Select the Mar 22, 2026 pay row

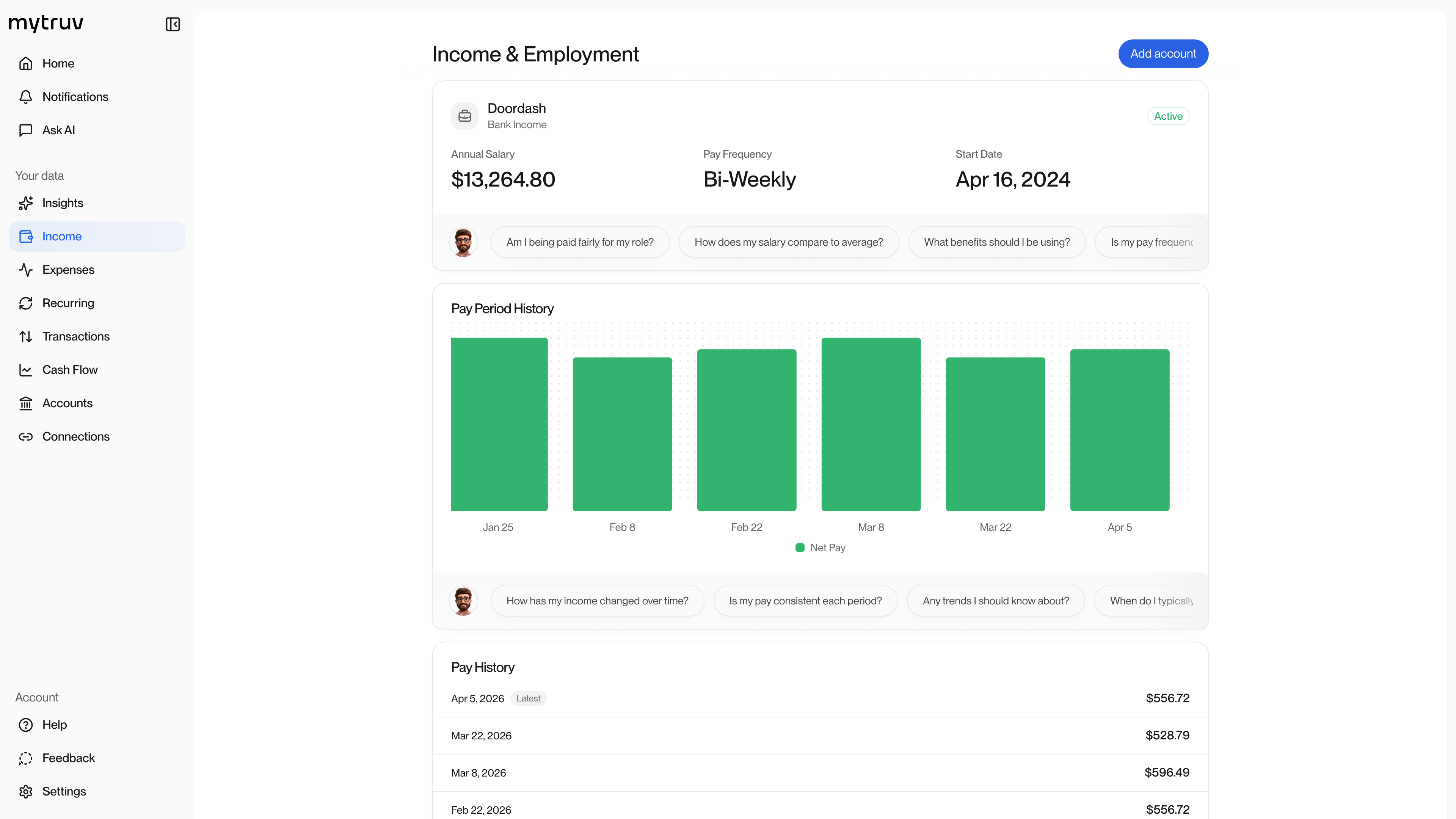click(x=820, y=735)
